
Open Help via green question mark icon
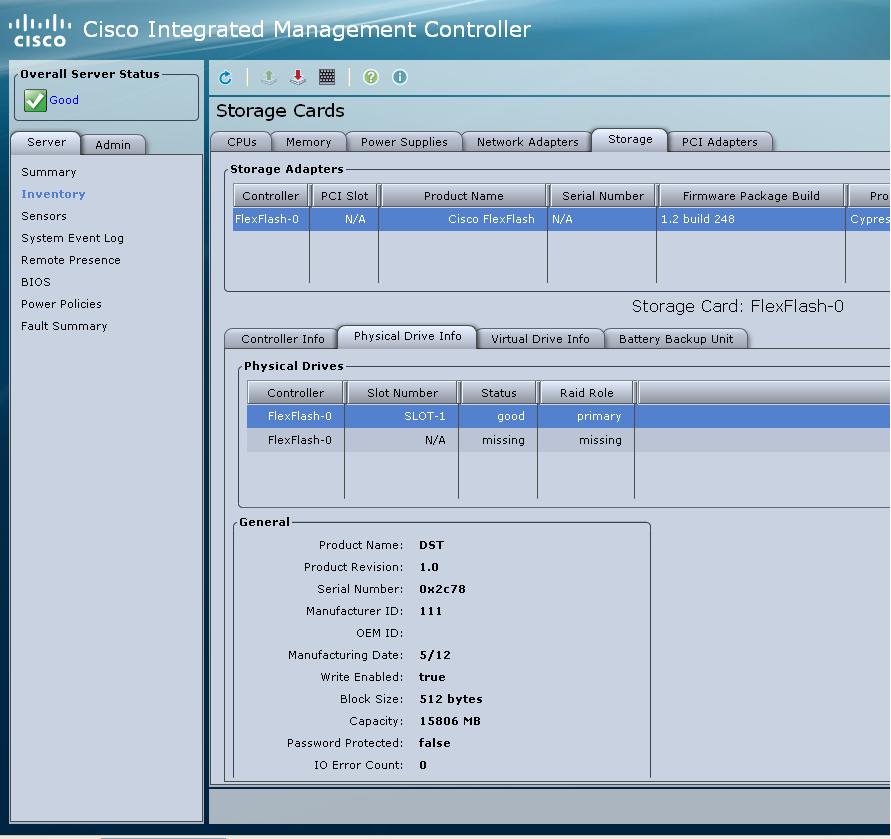coord(370,77)
